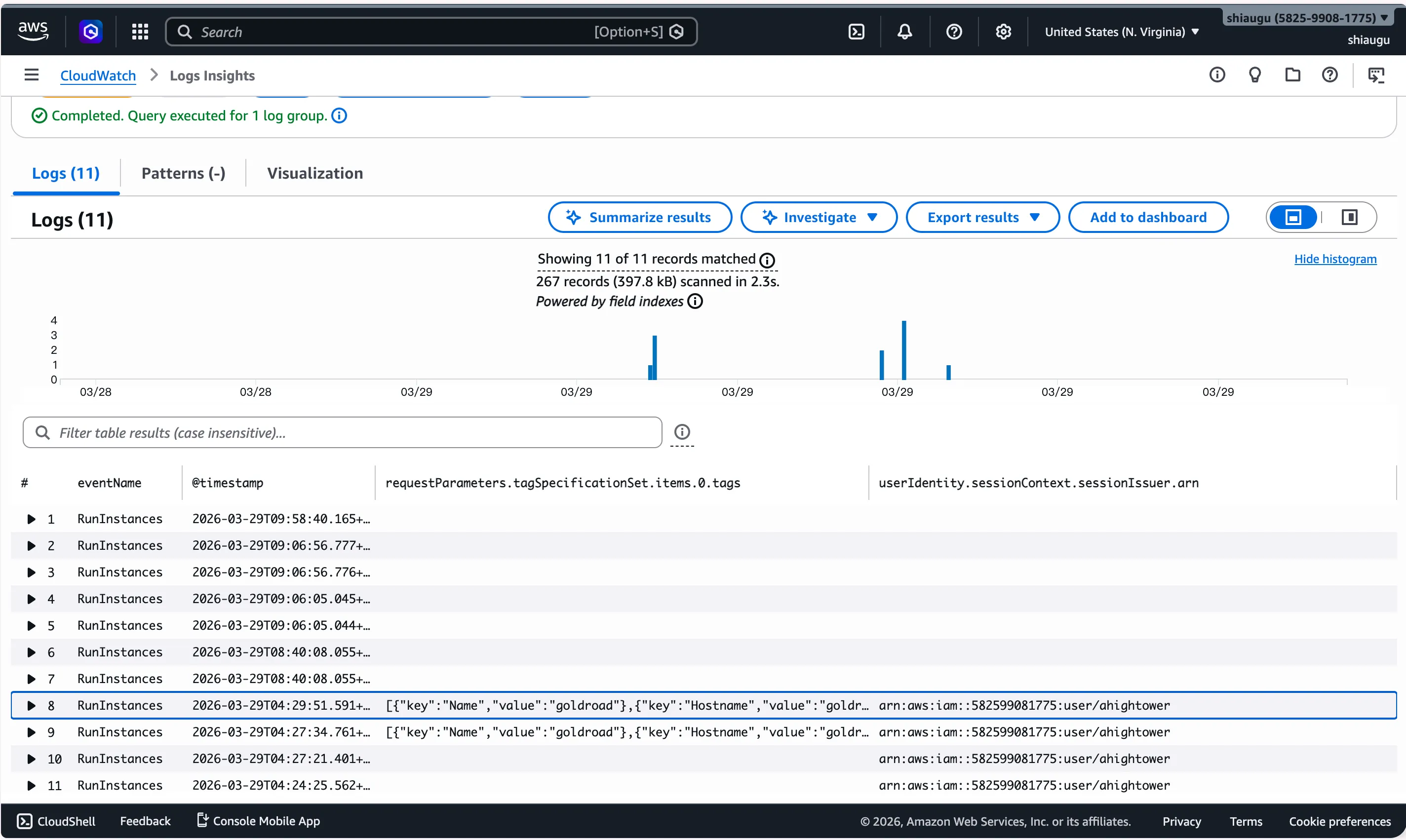Expand log row 2
The image size is (1406, 840).
[32, 546]
